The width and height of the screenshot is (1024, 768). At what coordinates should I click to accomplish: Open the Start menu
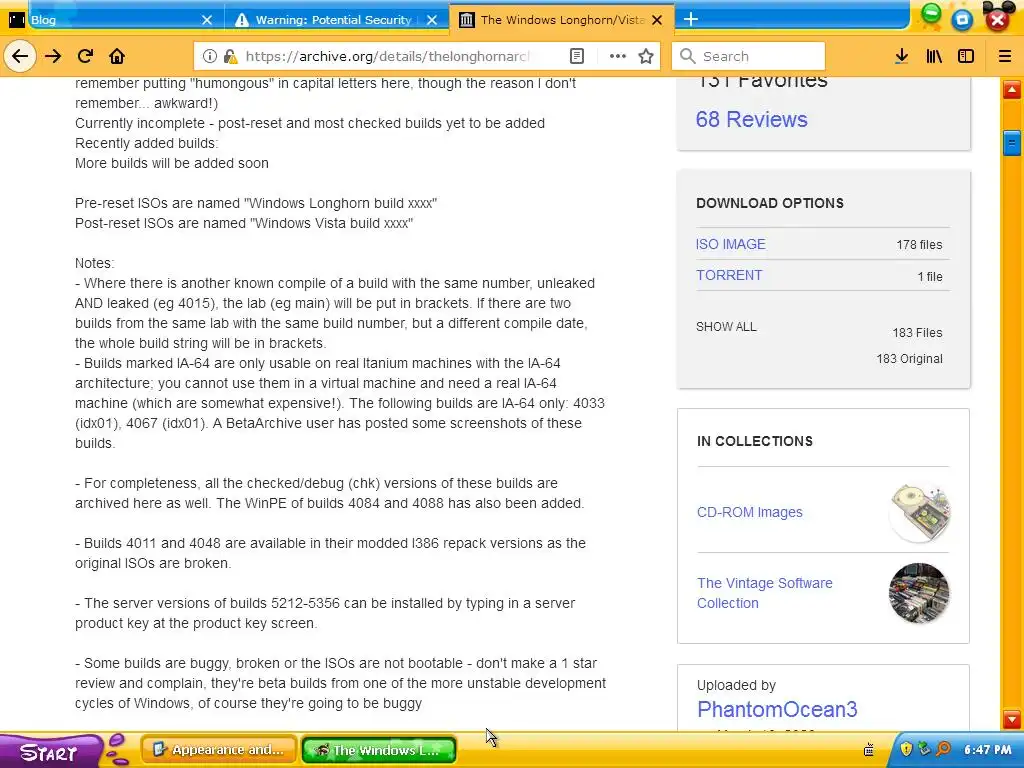tap(49, 752)
